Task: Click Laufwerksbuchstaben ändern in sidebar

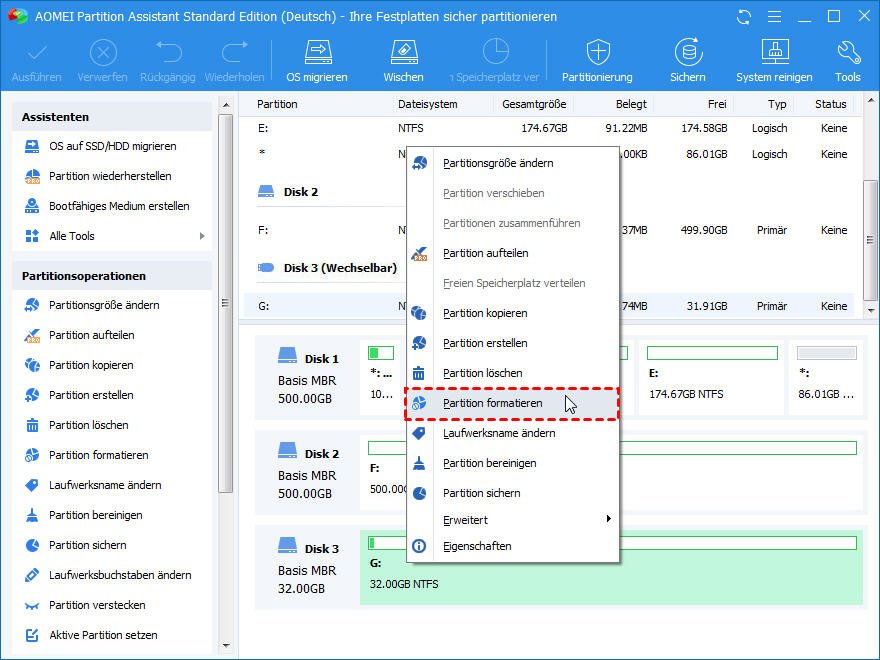Action: coord(120,575)
